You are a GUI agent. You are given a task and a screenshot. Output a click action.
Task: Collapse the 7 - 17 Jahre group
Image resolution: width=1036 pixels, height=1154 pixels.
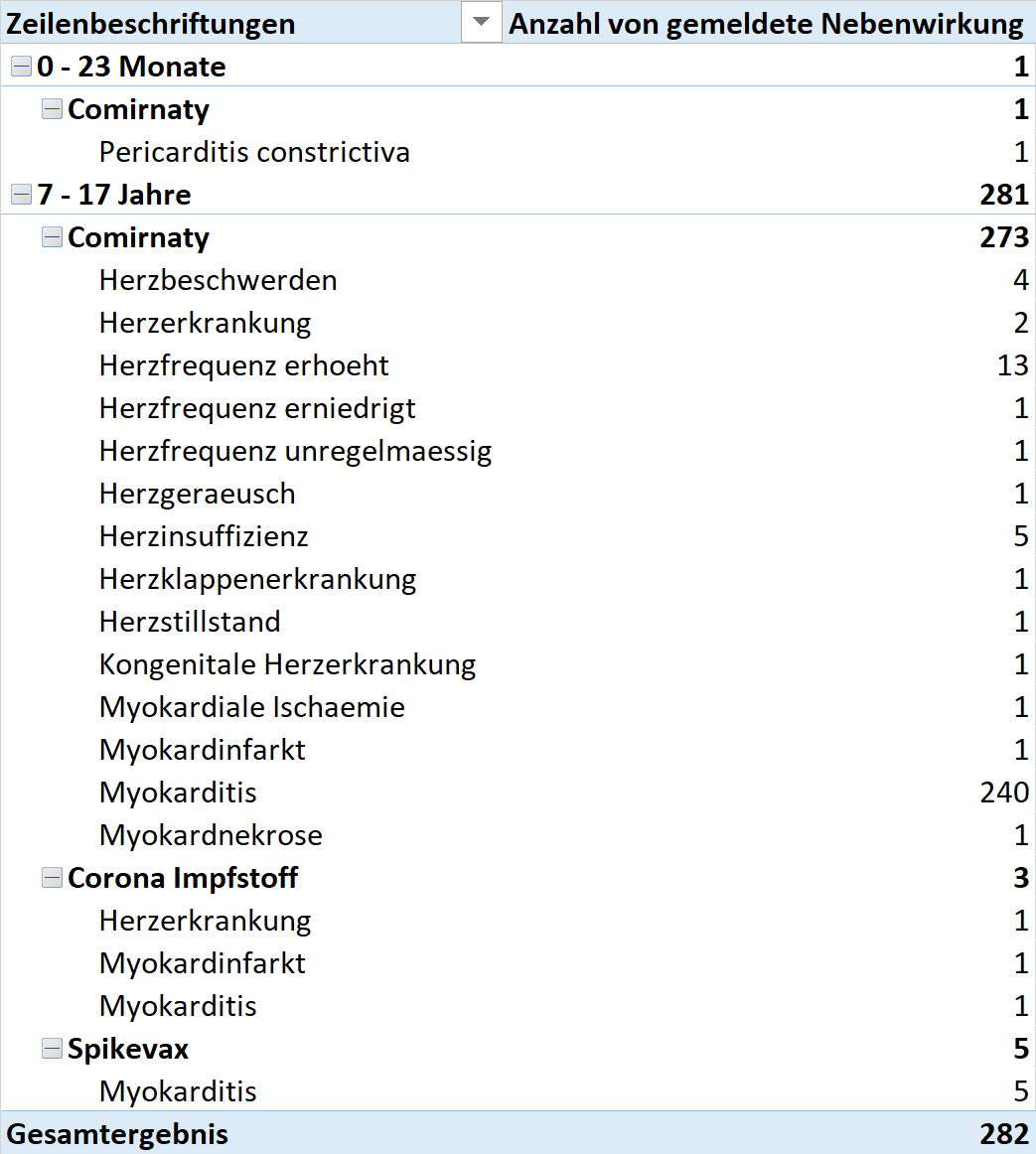pyautogui.click(x=21, y=195)
